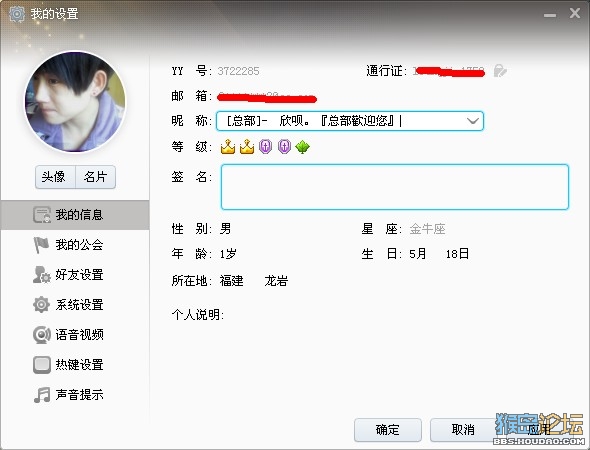590x450 pixels.
Task: Click the first gold crown level icon
Action: coord(228,146)
